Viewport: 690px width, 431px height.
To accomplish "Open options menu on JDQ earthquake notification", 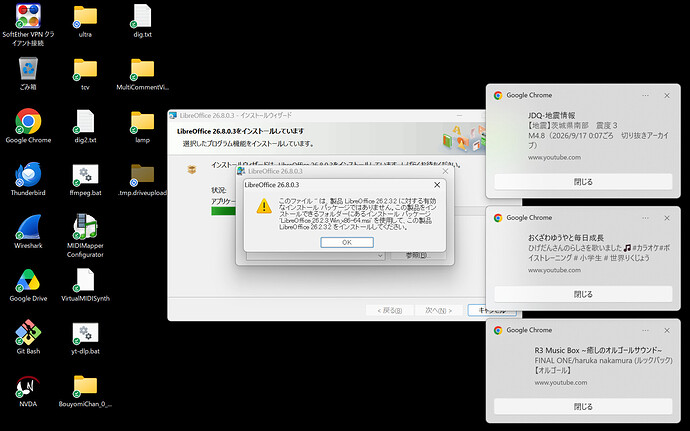I will click(x=645, y=96).
